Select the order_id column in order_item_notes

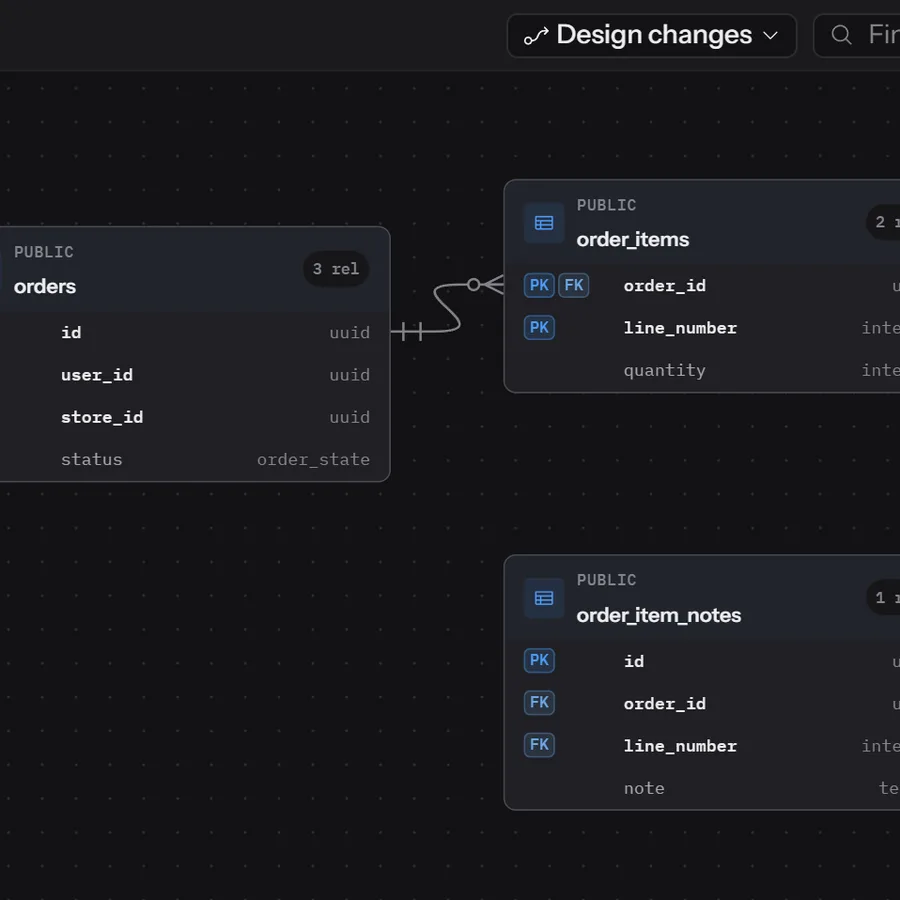pyautogui.click(x=665, y=704)
